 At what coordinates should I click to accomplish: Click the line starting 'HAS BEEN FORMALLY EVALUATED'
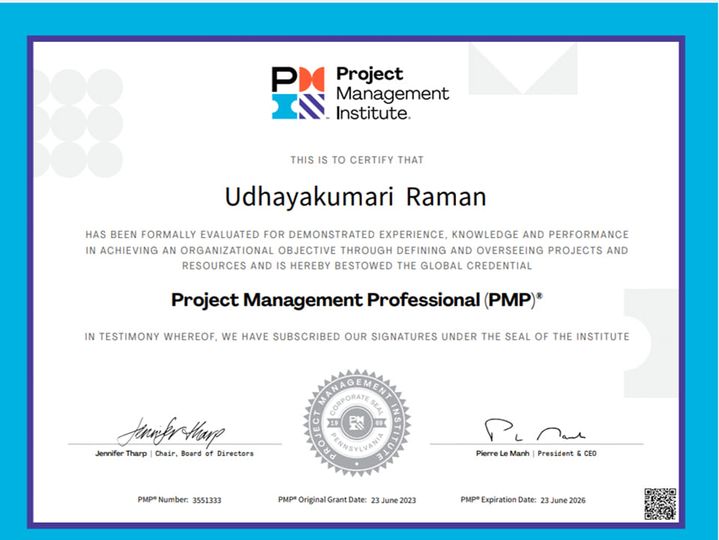(357, 235)
